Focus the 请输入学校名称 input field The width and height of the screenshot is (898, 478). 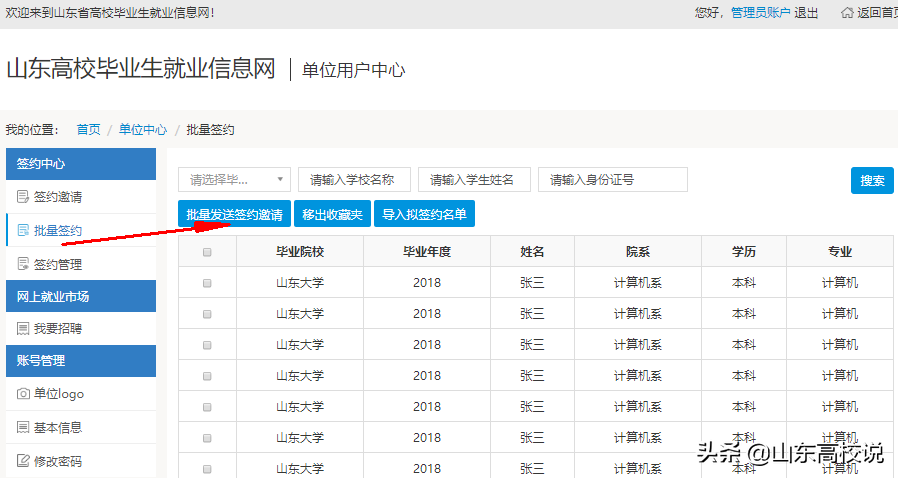(355, 180)
